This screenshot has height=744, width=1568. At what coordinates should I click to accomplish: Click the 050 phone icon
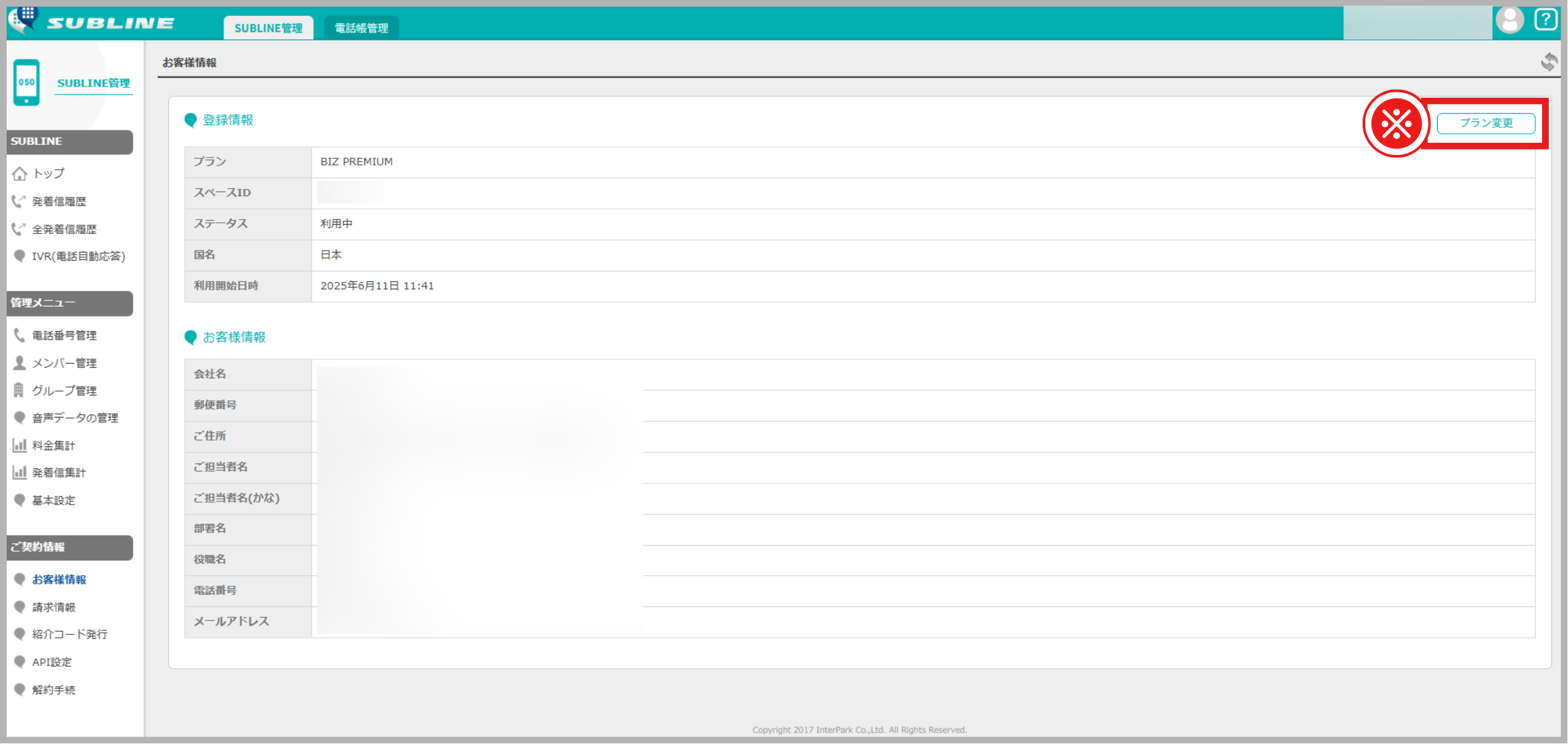(x=27, y=82)
